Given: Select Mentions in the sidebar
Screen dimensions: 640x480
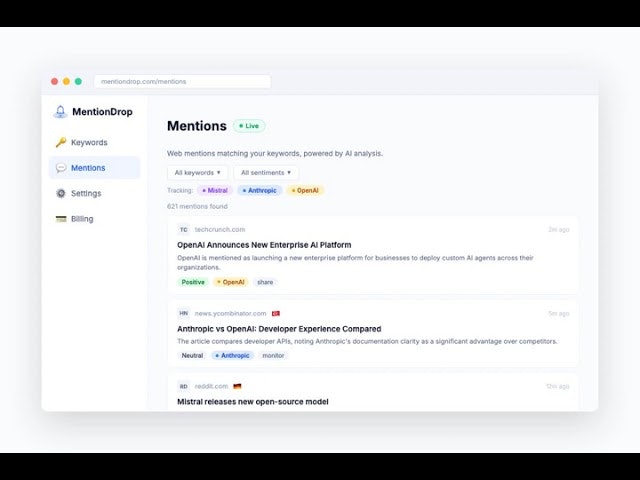Looking at the screenshot, I should [94, 168].
